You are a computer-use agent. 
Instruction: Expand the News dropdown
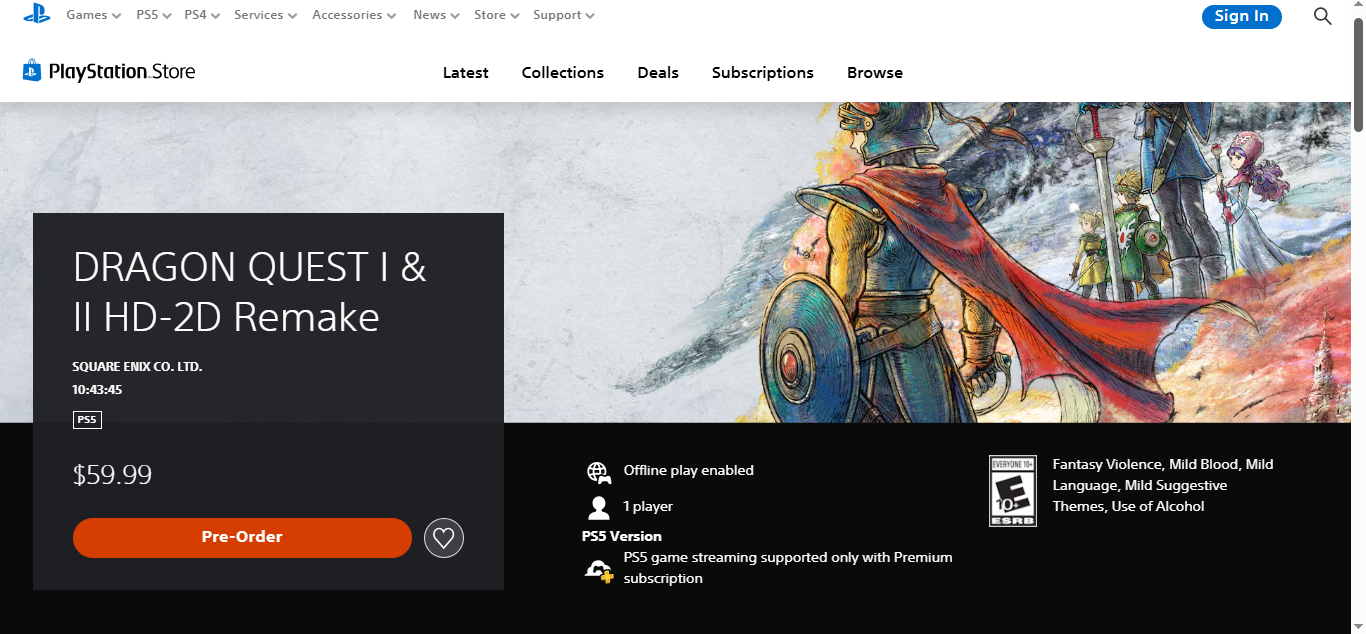436,15
